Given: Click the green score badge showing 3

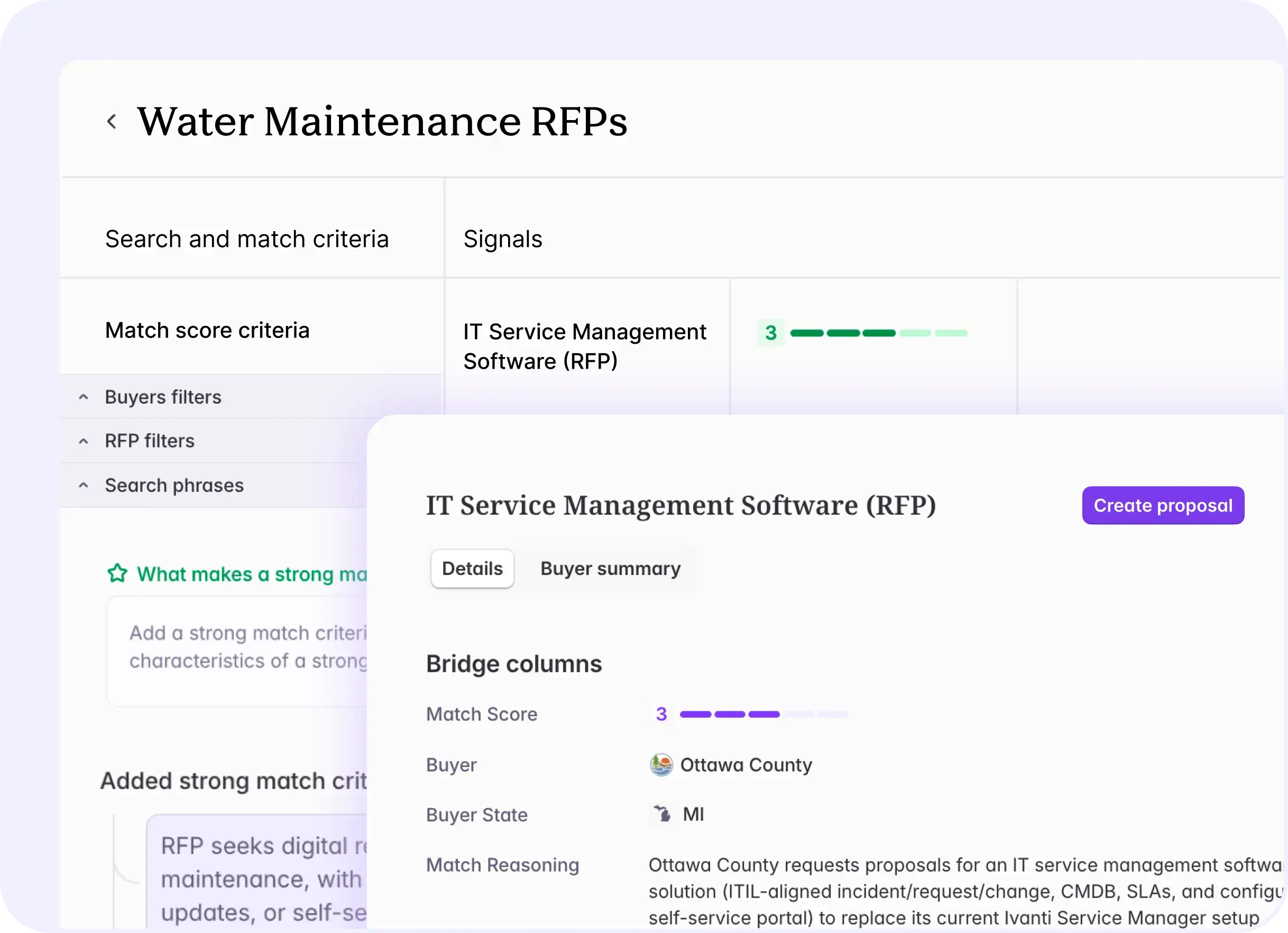Looking at the screenshot, I should [771, 333].
